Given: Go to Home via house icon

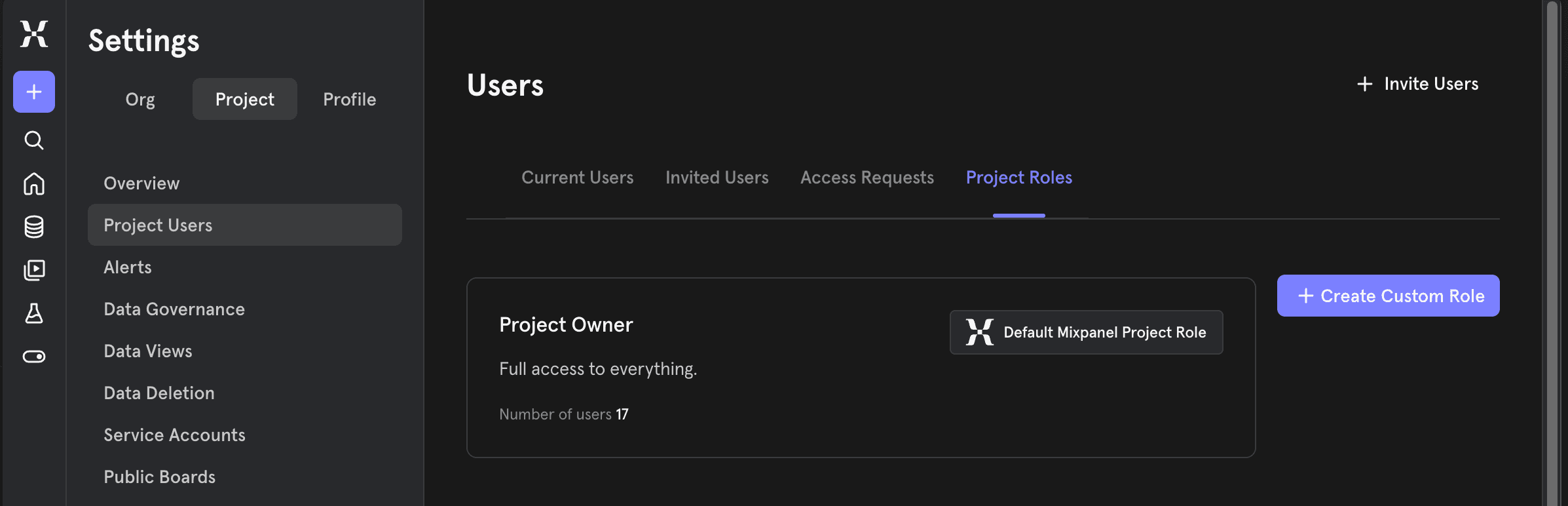Looking at the screenshot, I should (34, 184).
